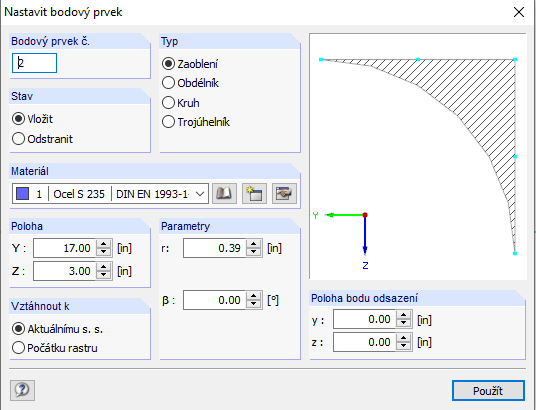This screenshot has height=410, width=536.
Task: Select the Zaoblení type option
Action: click(x=190, y=64)
